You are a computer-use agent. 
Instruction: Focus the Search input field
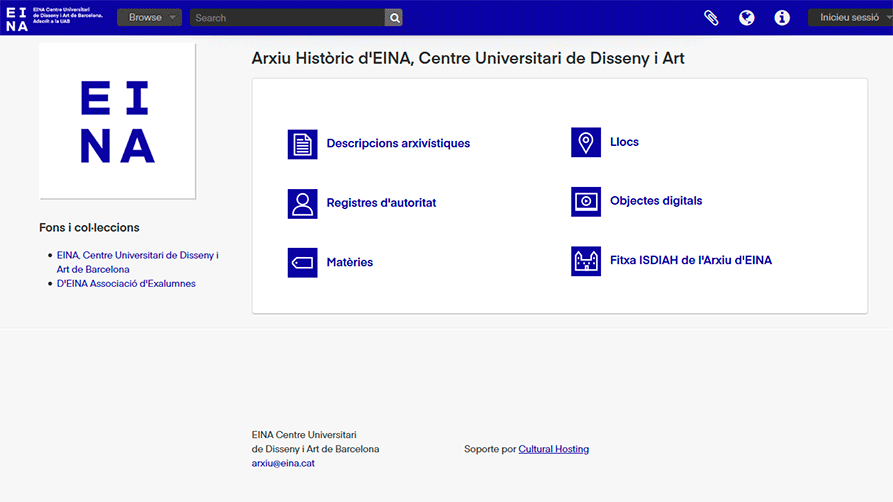point(288,18)
